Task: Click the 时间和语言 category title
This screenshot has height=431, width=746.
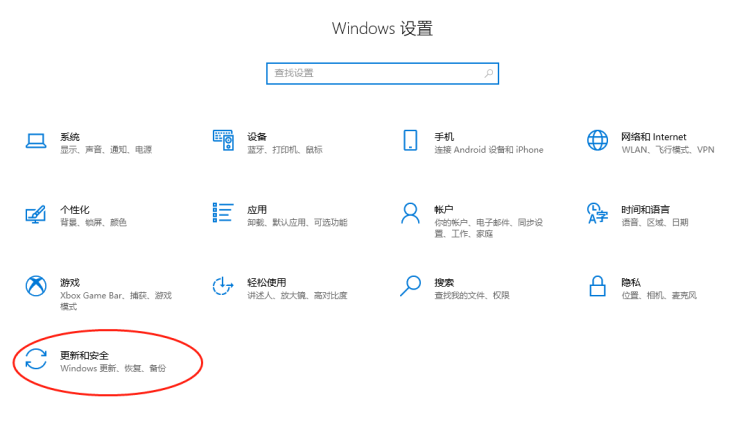Action: point(645,210)
